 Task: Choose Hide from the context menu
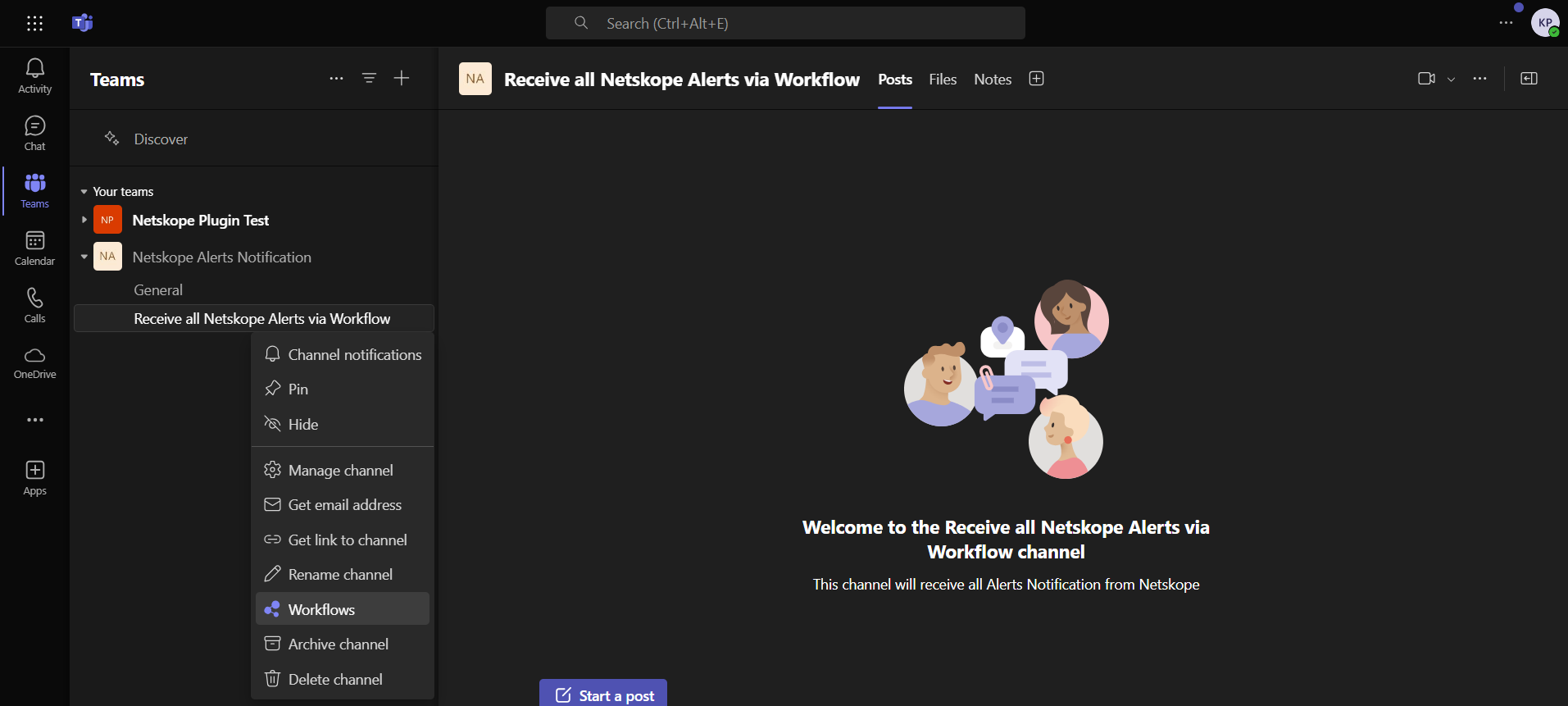[343, 424]
